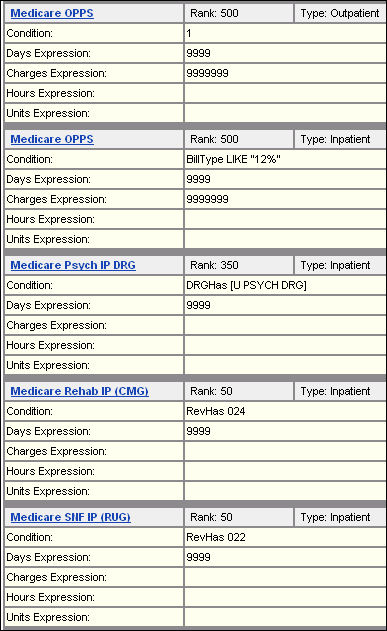
Task: Click the Rank: 350 header cell
Action: click(x=239, y=265)
